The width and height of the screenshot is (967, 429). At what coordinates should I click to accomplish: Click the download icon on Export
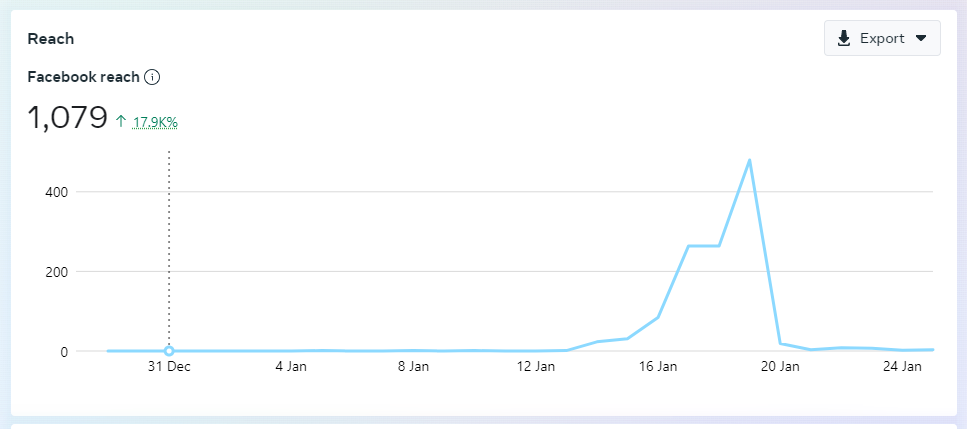tap(844, 38)
